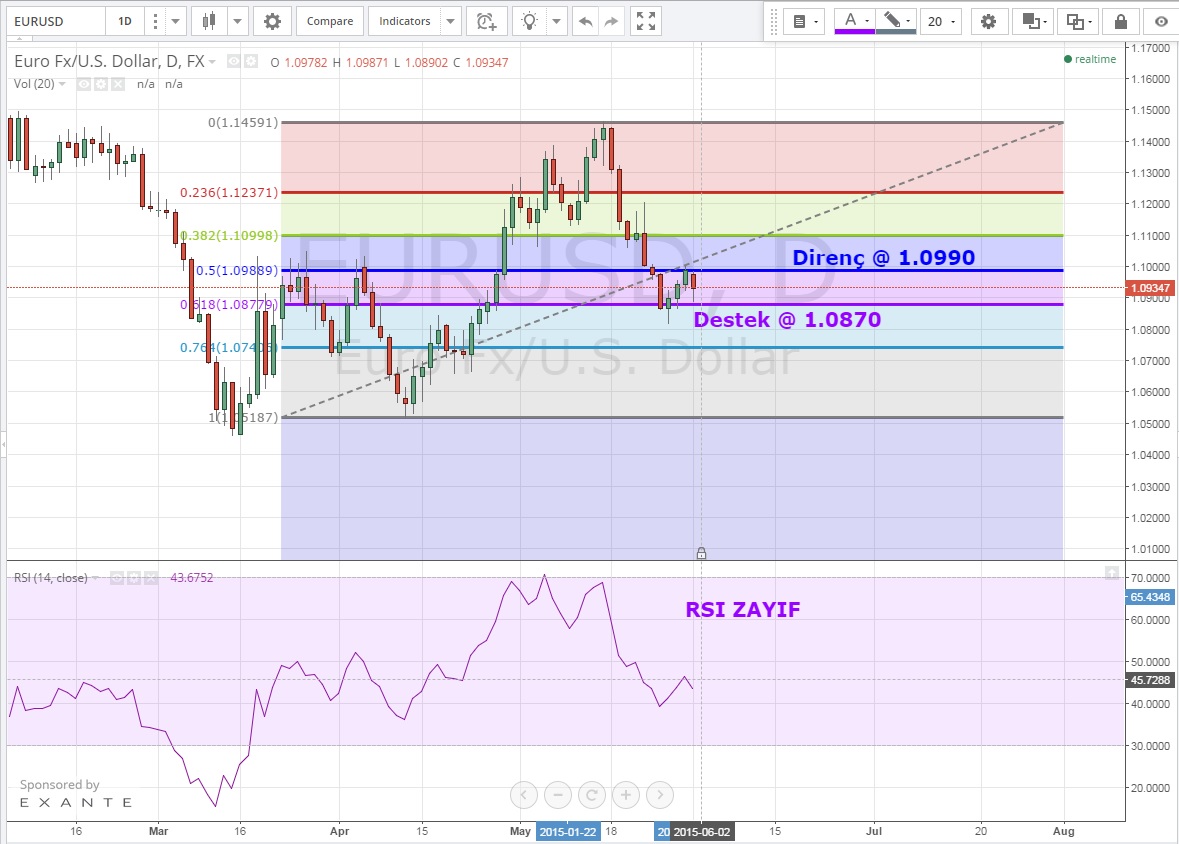Viewport: 1179px width, 844px height.
Task: Click the candlestick chart style icon
Action: tap(208, 21)
